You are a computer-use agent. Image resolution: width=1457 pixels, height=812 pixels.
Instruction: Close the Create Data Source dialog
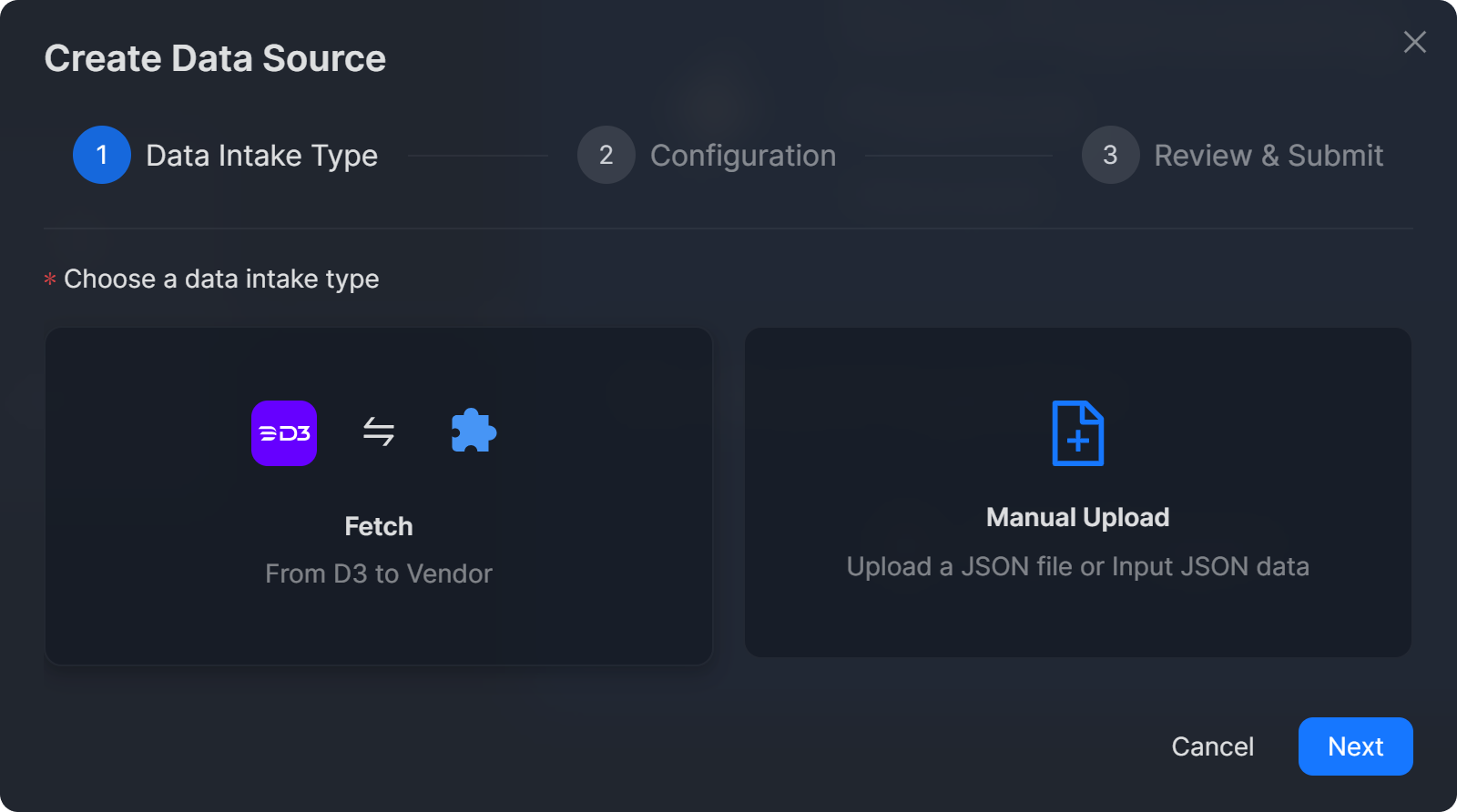(x=1414, y=42)
